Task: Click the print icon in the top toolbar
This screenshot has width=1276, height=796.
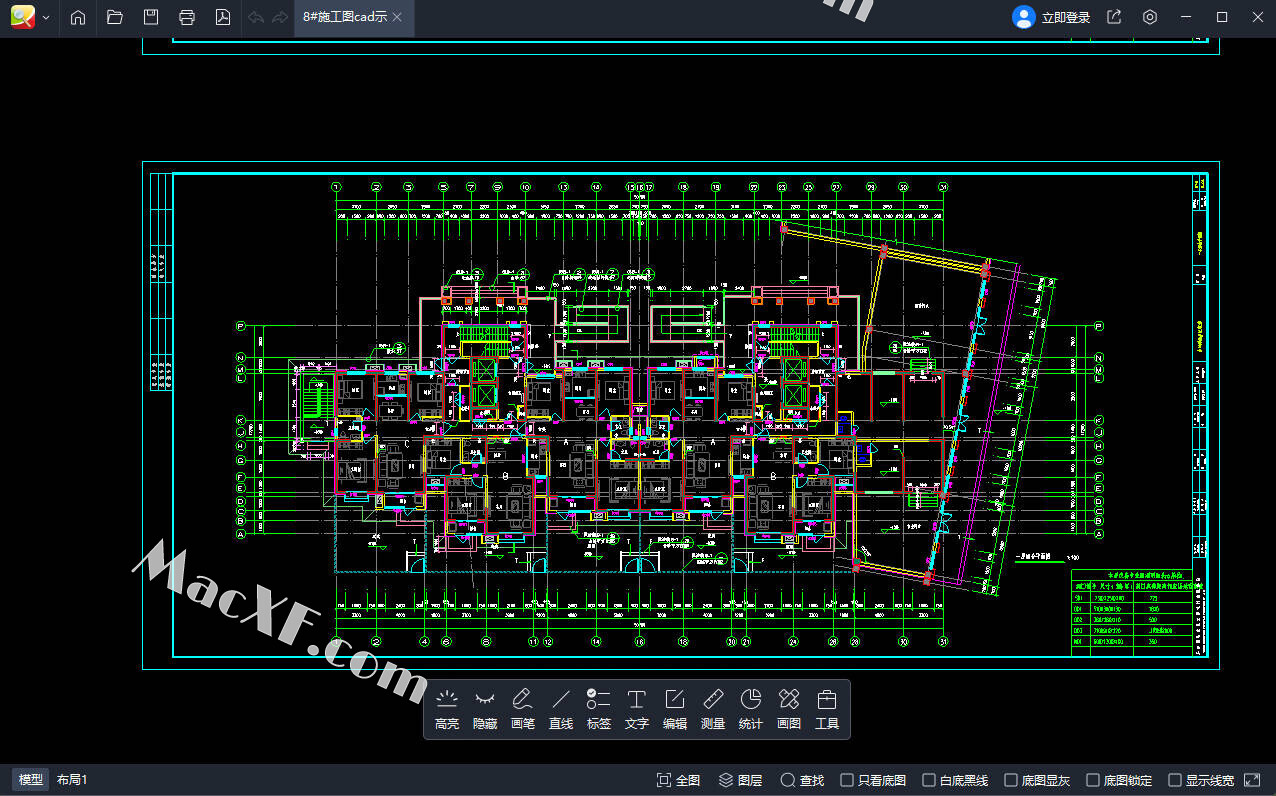Action: pos(186,18)
